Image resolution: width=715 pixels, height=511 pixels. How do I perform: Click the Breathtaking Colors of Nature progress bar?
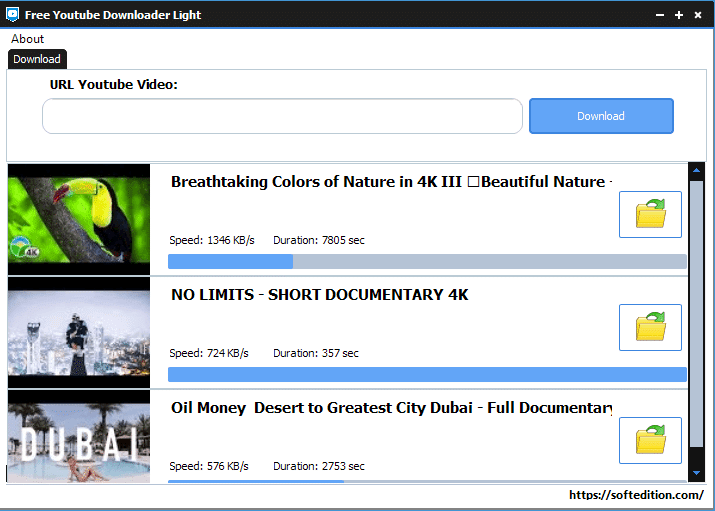(x=427, y=262)
